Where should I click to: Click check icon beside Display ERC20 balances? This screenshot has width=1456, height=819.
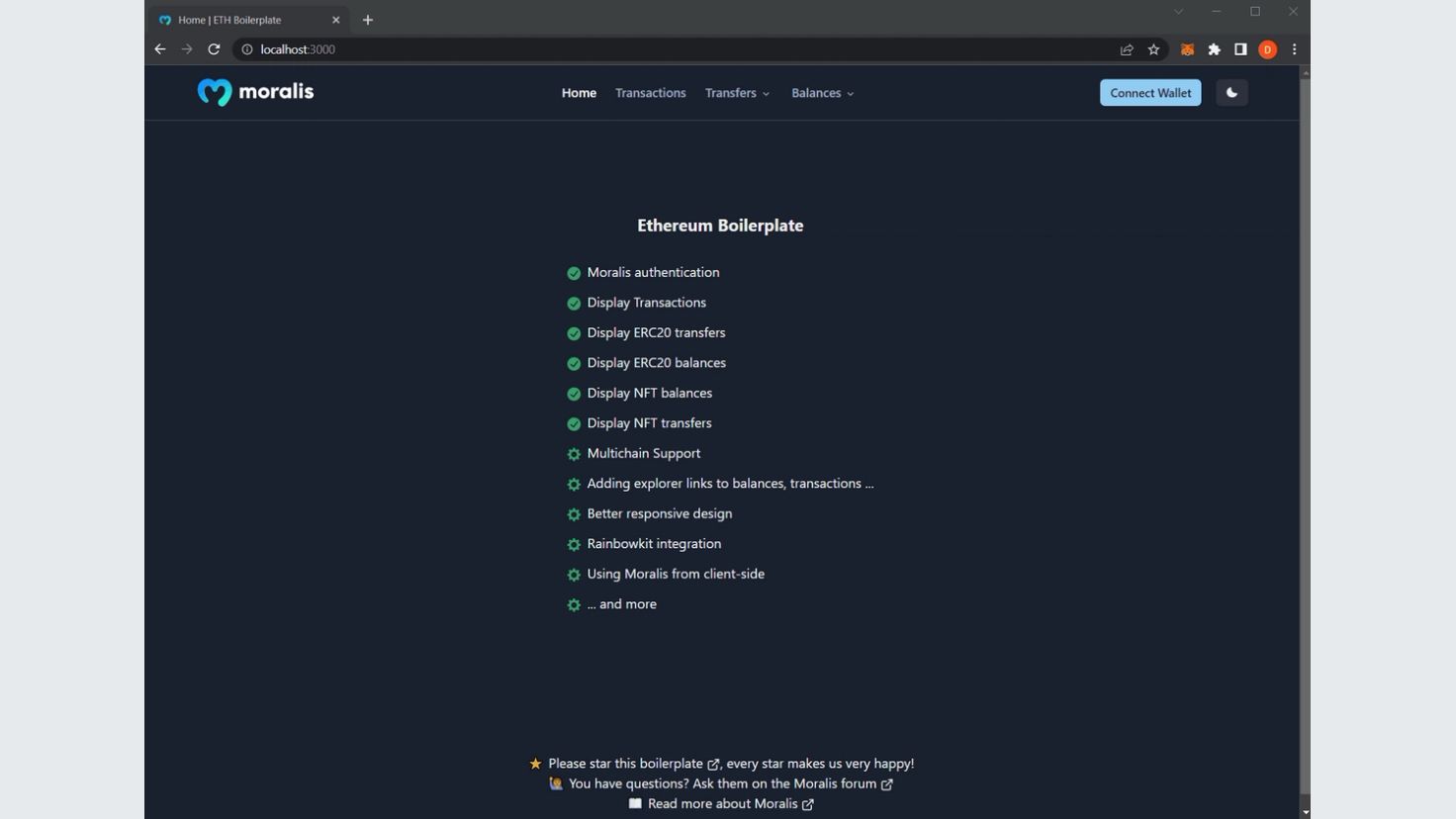point(574,363)
